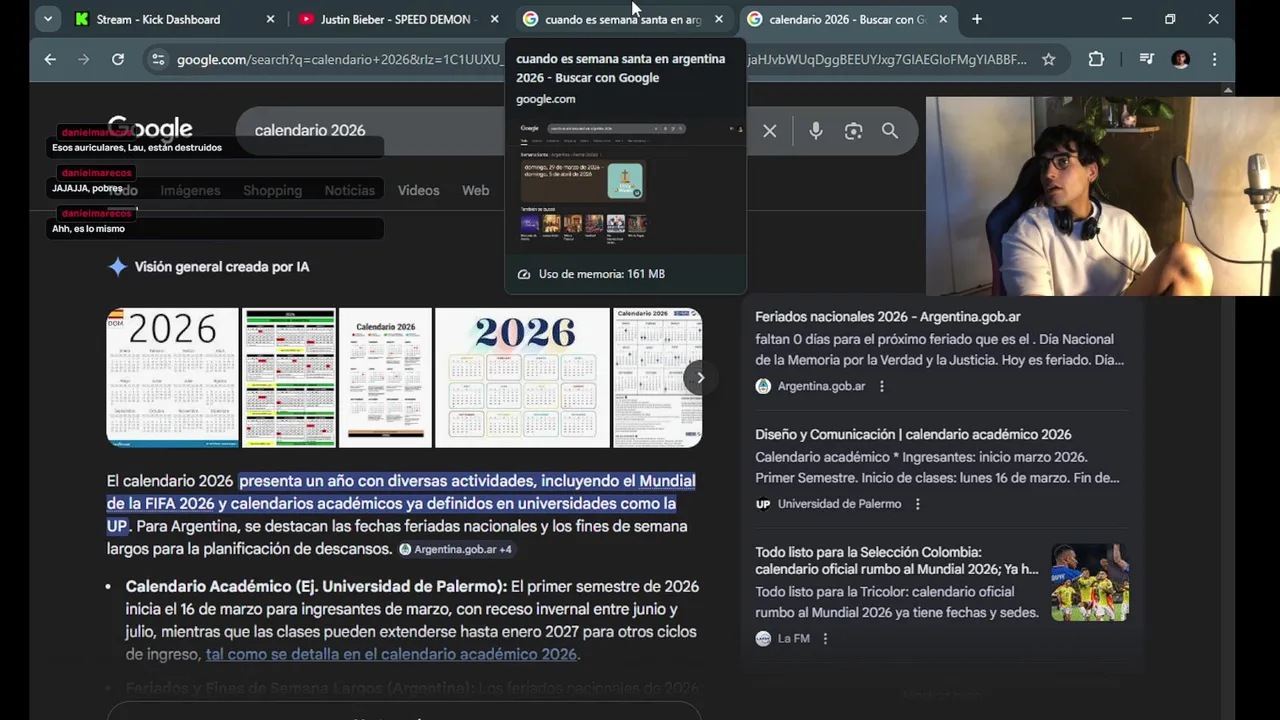Close the calendario 2026 tab
1280x720 pixels.
(x=942, y=19)
